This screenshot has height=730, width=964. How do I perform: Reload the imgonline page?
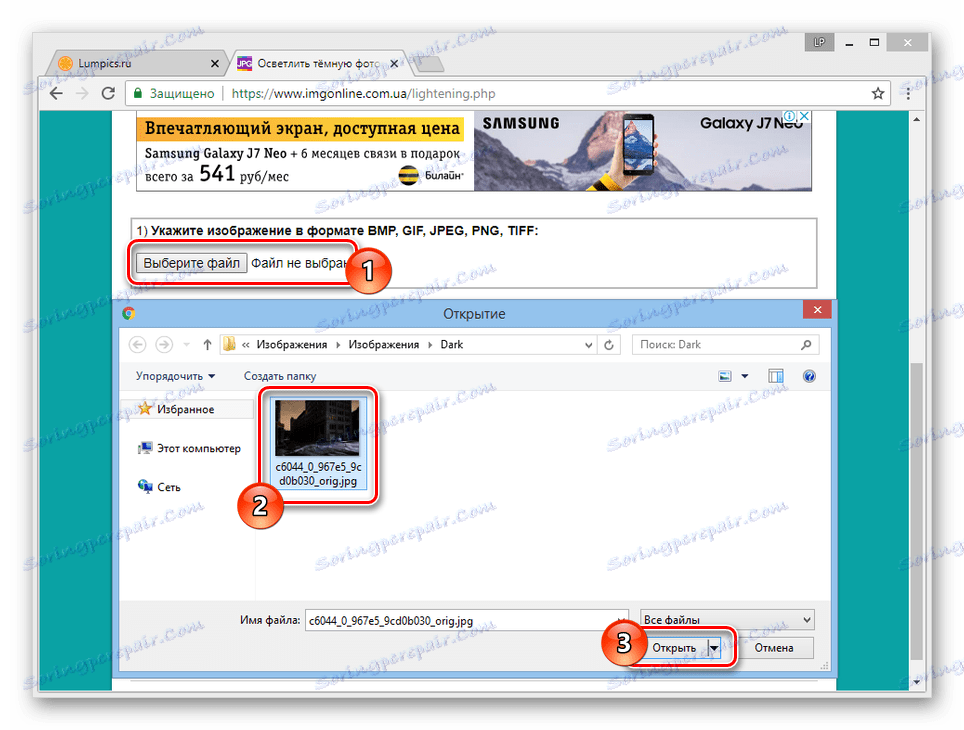(x=108, y=93)
